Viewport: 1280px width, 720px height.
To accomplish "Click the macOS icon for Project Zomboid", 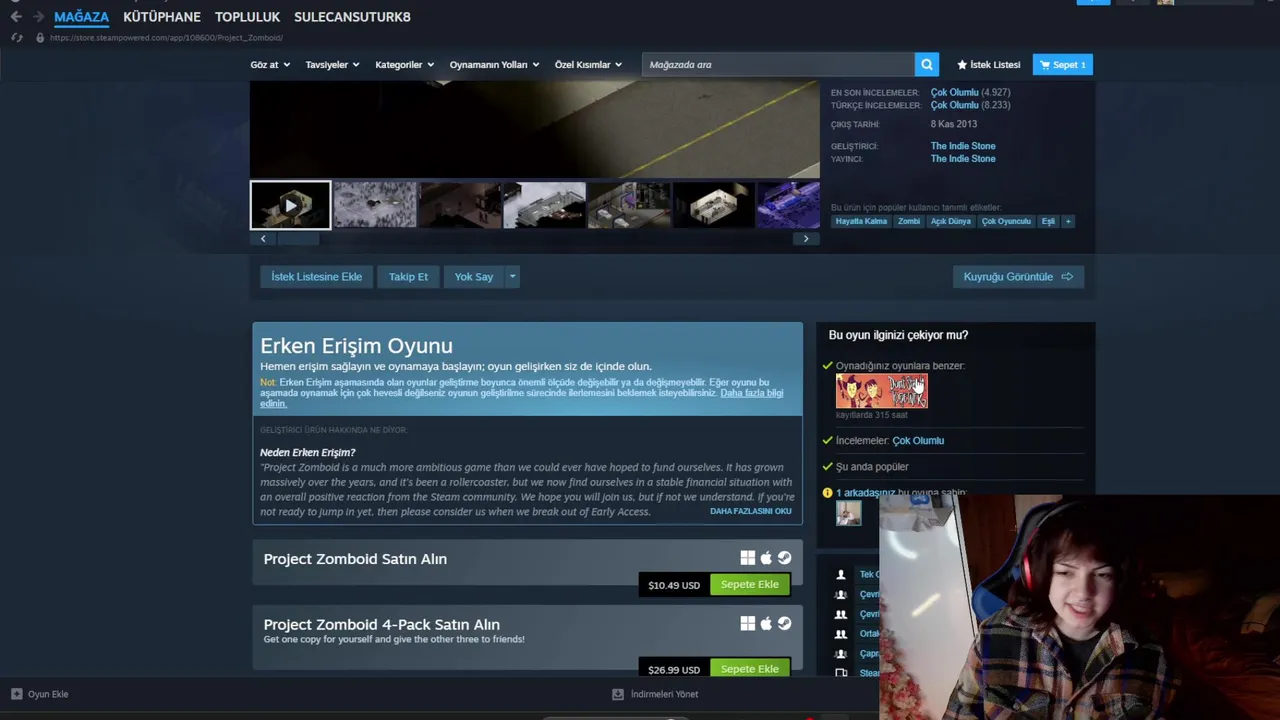I will 766,558.
